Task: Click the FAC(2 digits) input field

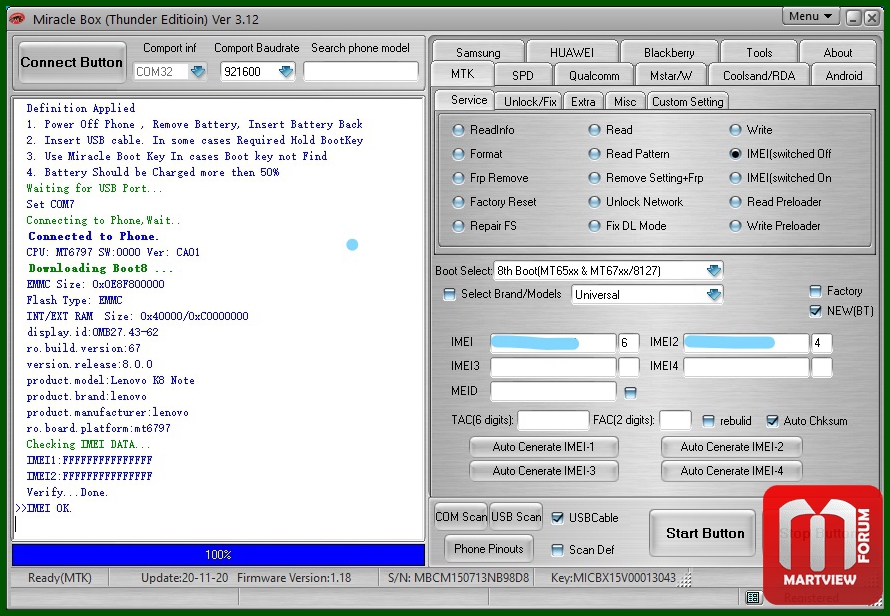Action: 675,421
